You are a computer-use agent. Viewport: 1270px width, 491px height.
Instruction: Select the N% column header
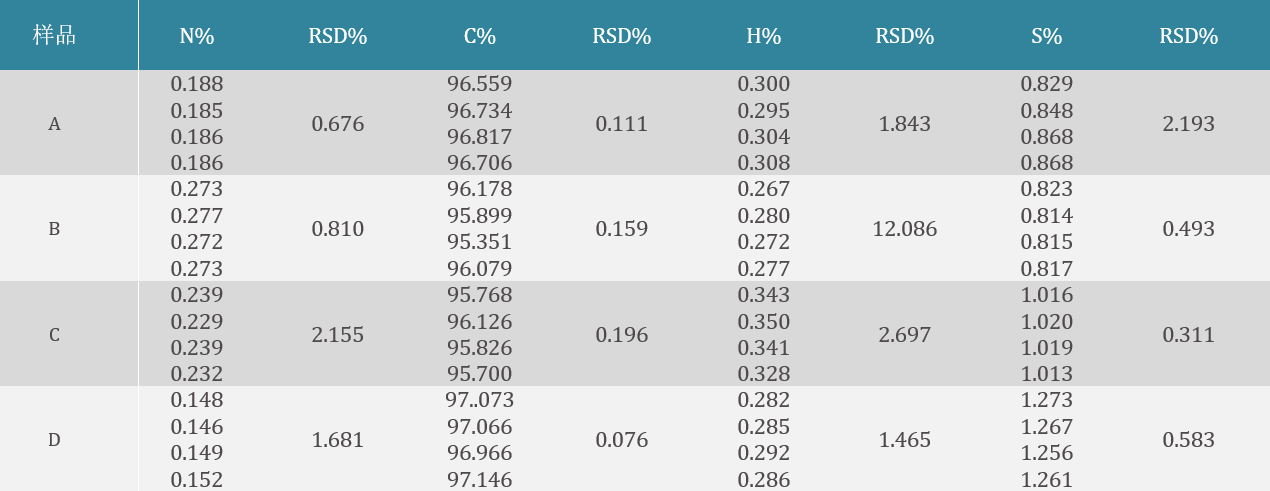pos(197,37)
